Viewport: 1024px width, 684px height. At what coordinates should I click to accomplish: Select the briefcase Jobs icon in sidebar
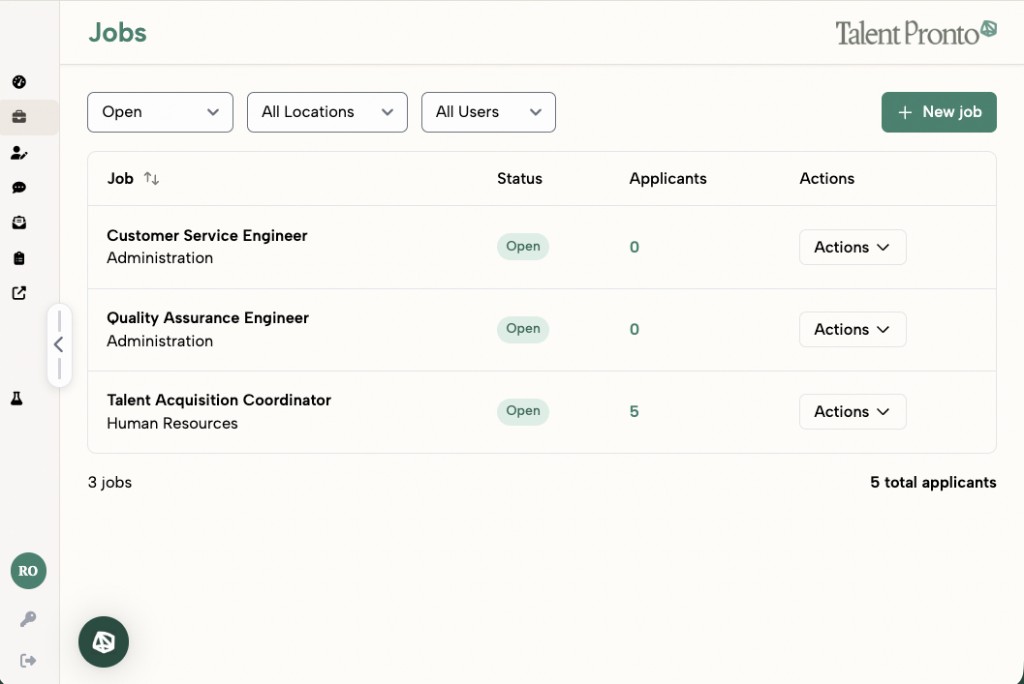[19, 117]
